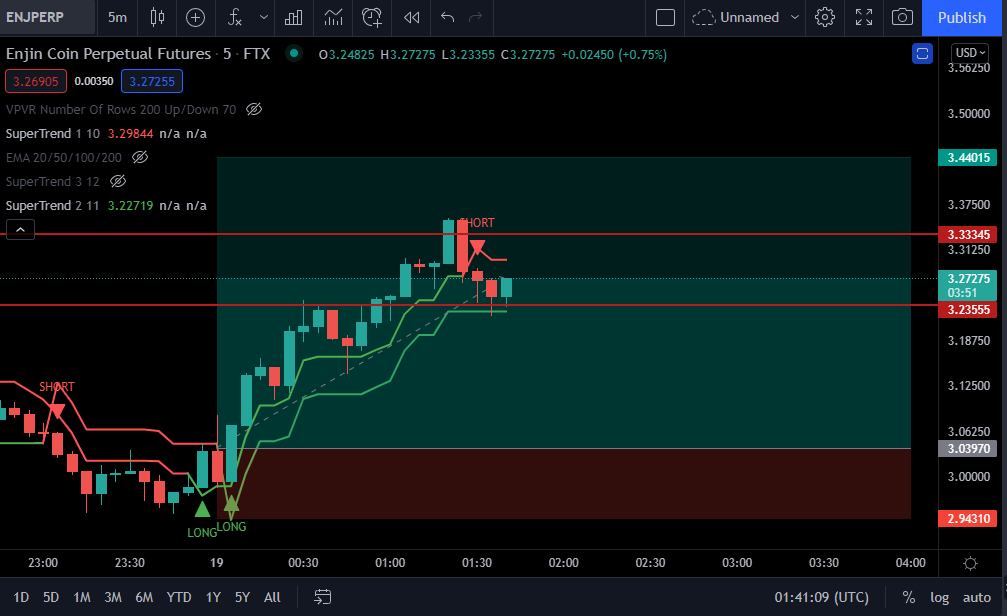Screen dimensions: 1007x616
Task: Expand the Unnamed layout dropdown arrow
Action: 794,17
